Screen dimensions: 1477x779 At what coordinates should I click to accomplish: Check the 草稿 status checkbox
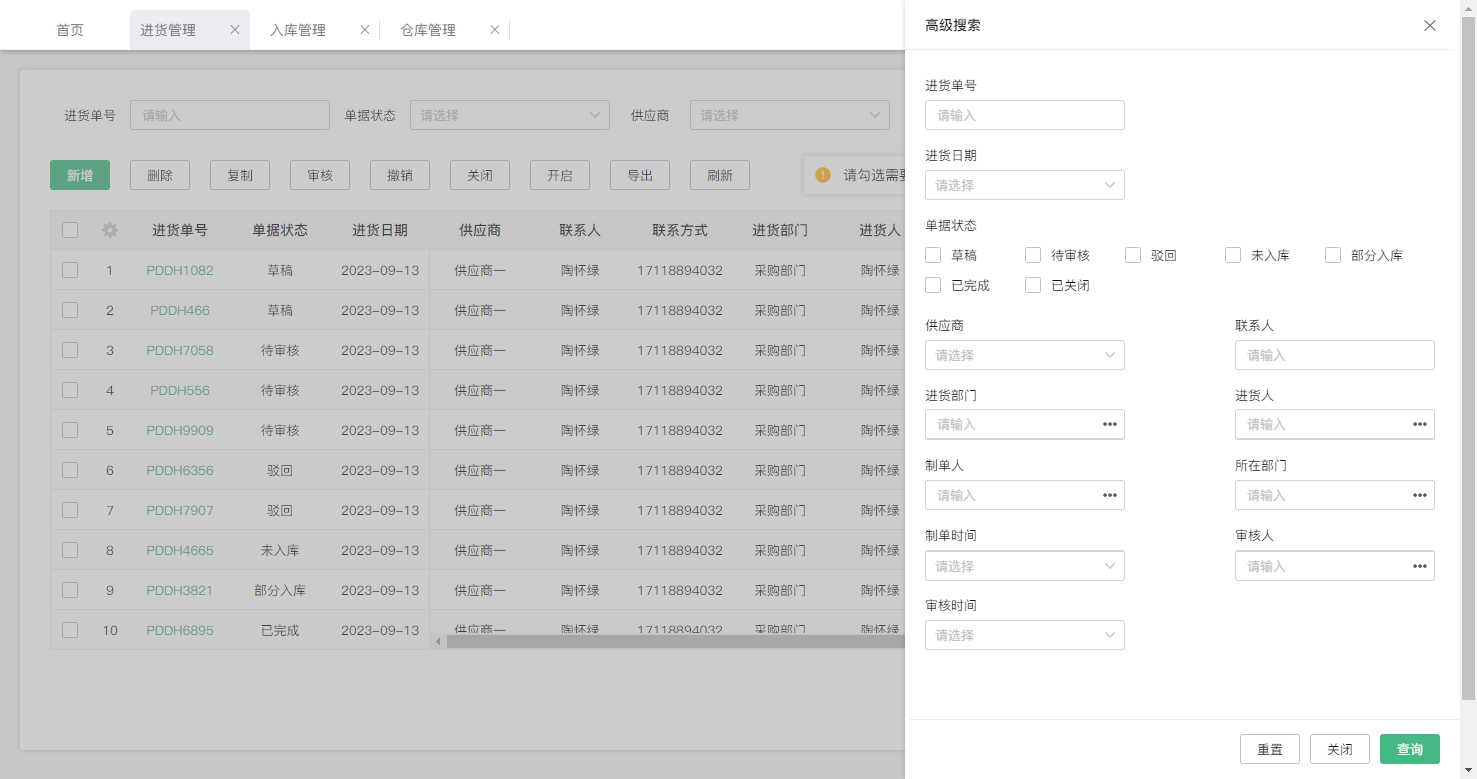[933, 255]
